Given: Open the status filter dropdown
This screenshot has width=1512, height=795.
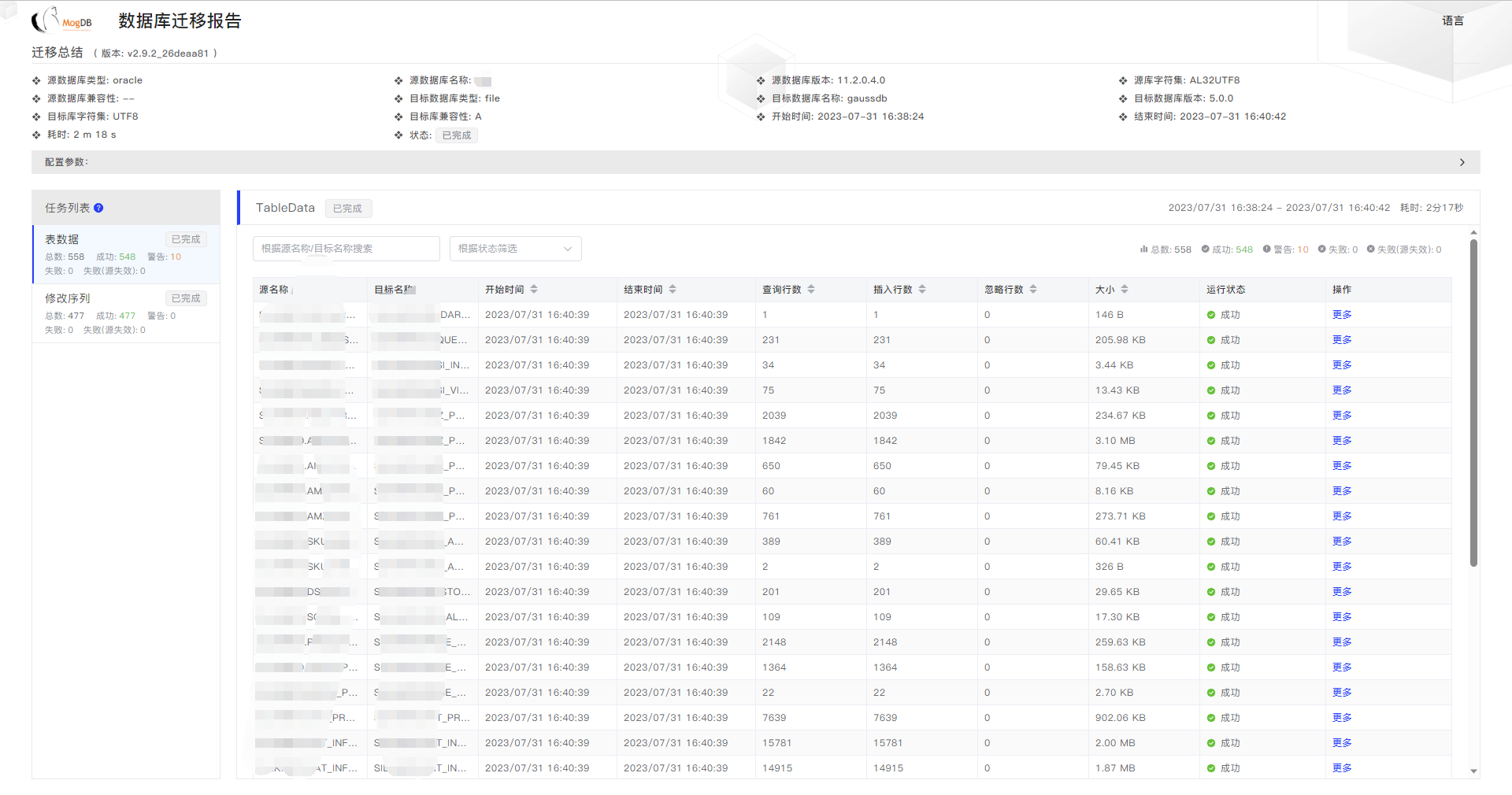Looking at the screenshot, I should coord(515,249).
